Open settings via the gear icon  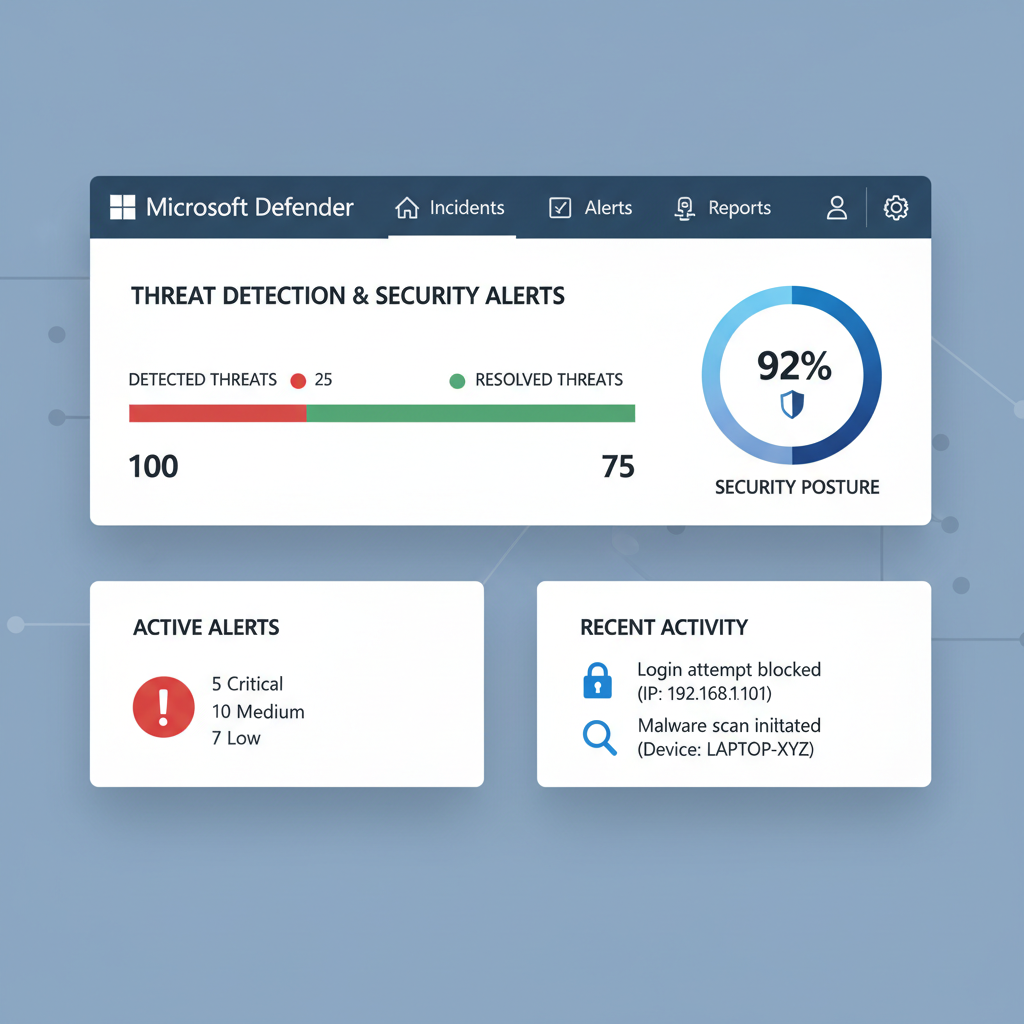pyautogui.click(x=895, y=208)
